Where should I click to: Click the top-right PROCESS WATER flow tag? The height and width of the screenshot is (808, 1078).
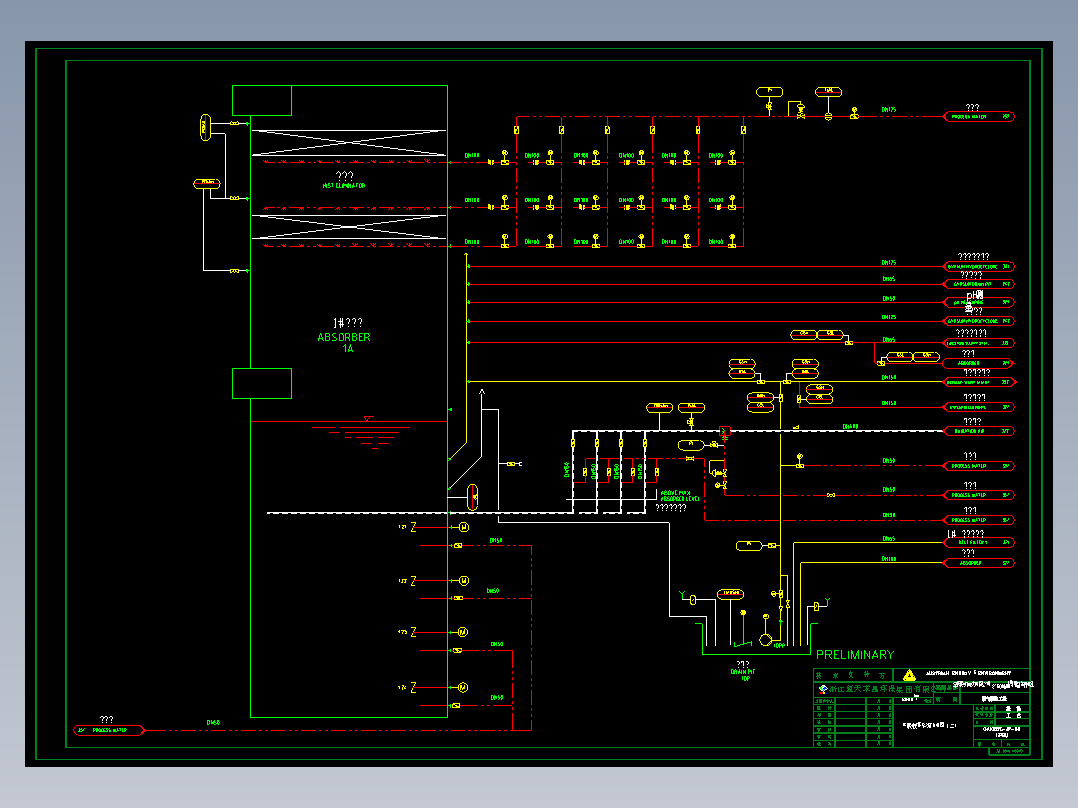click(978, 117)
